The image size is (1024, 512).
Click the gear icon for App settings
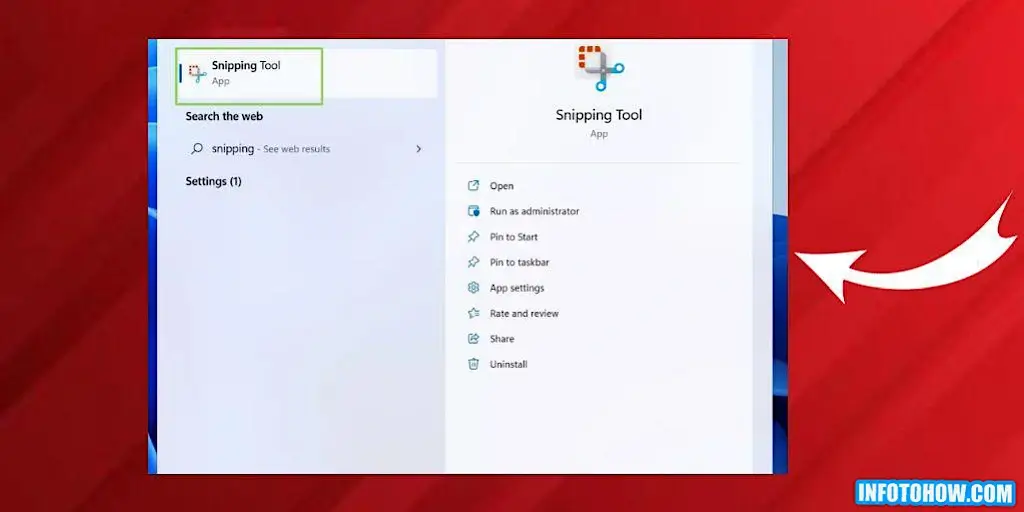(x=473, y=287)
